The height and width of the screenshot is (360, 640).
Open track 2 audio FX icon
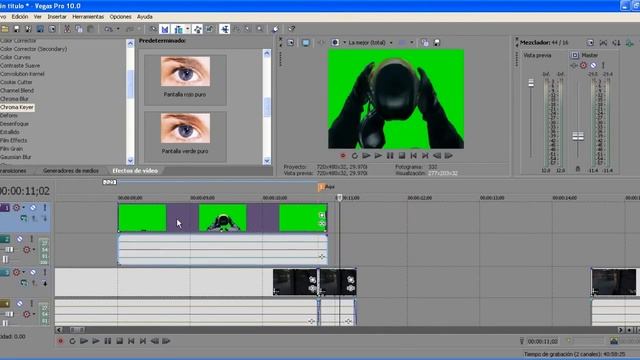point(27,249)
